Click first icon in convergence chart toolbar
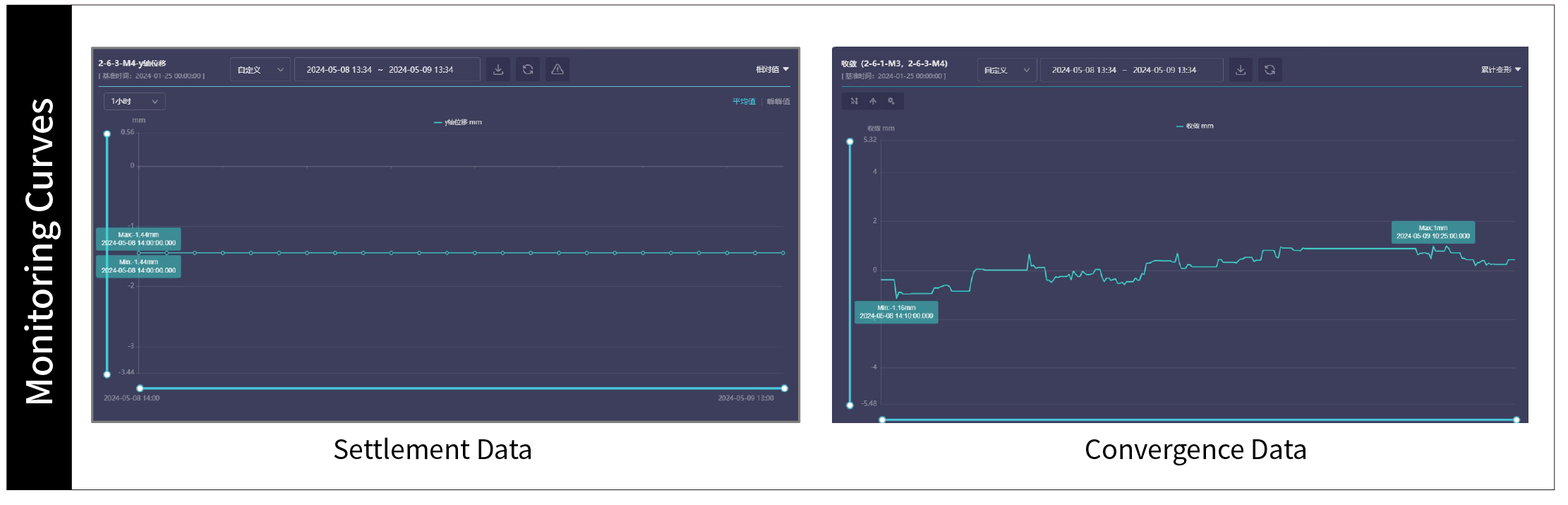The image size is (1568, 505). pyautogui.click(x=854, y=101)
